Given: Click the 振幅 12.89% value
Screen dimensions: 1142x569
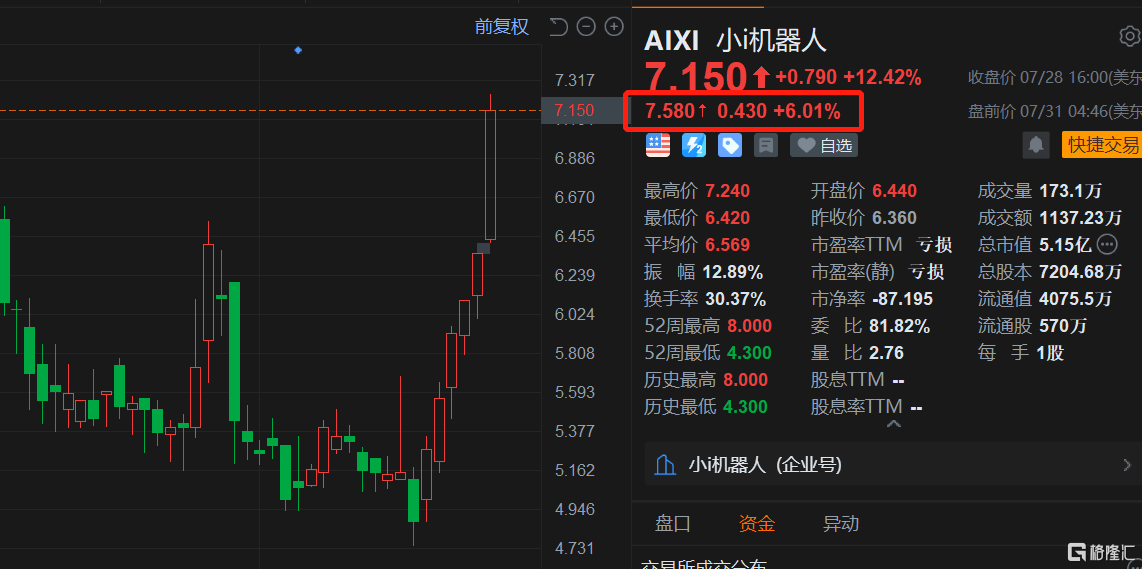Looking at the screenshot, I should (733, 272).
